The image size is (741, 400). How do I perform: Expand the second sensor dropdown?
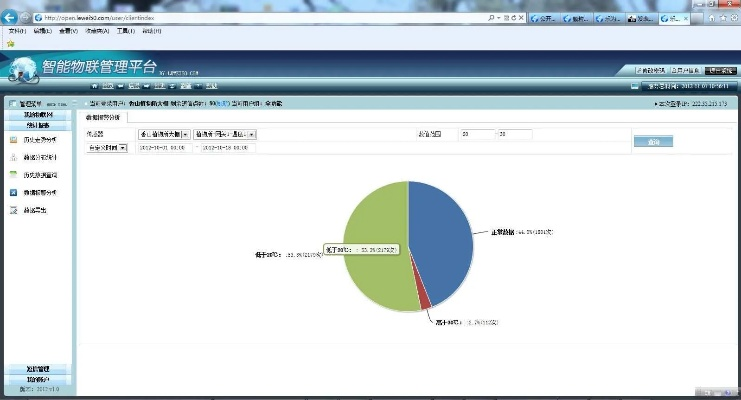[251, 134]
